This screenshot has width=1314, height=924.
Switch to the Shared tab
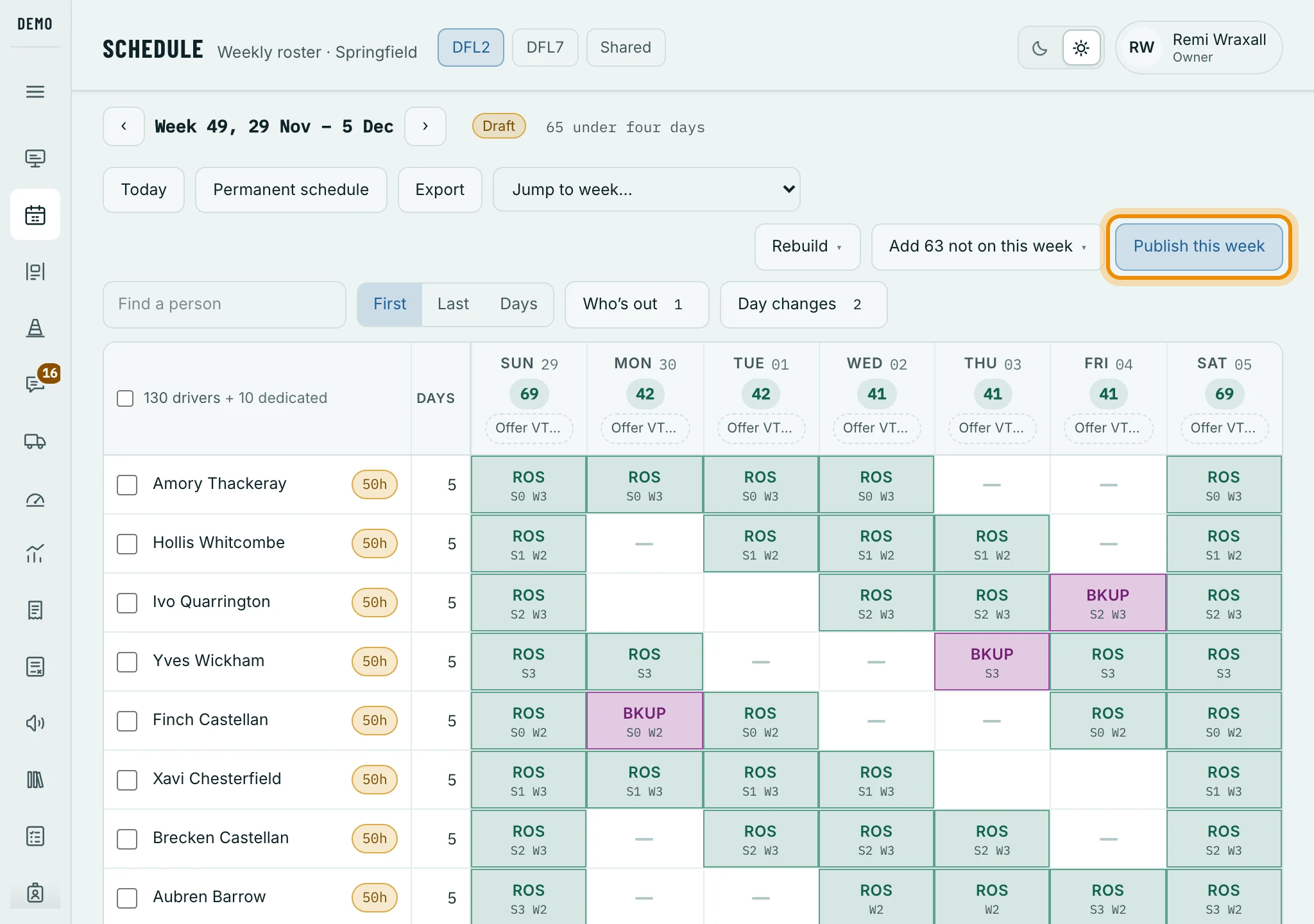[x=626, y=47]
